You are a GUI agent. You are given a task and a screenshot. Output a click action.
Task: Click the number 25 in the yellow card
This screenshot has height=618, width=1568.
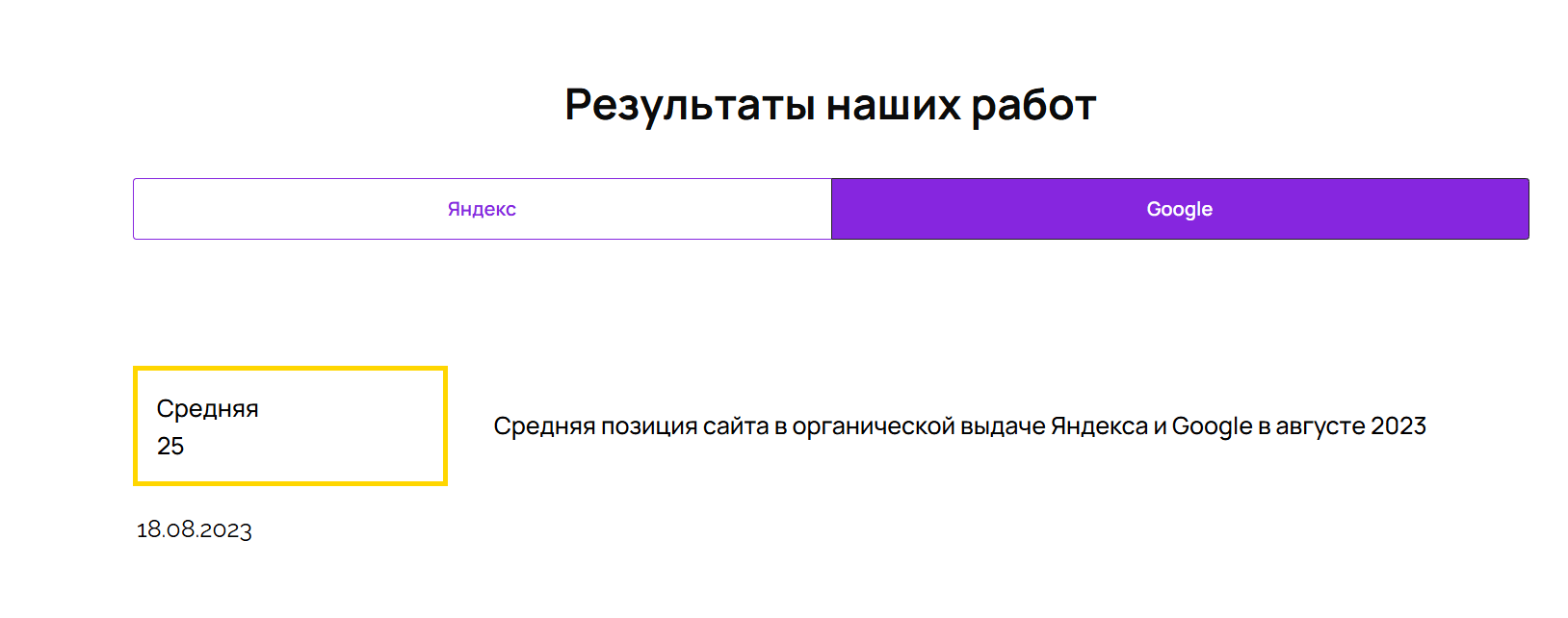(x=170, y=447)
